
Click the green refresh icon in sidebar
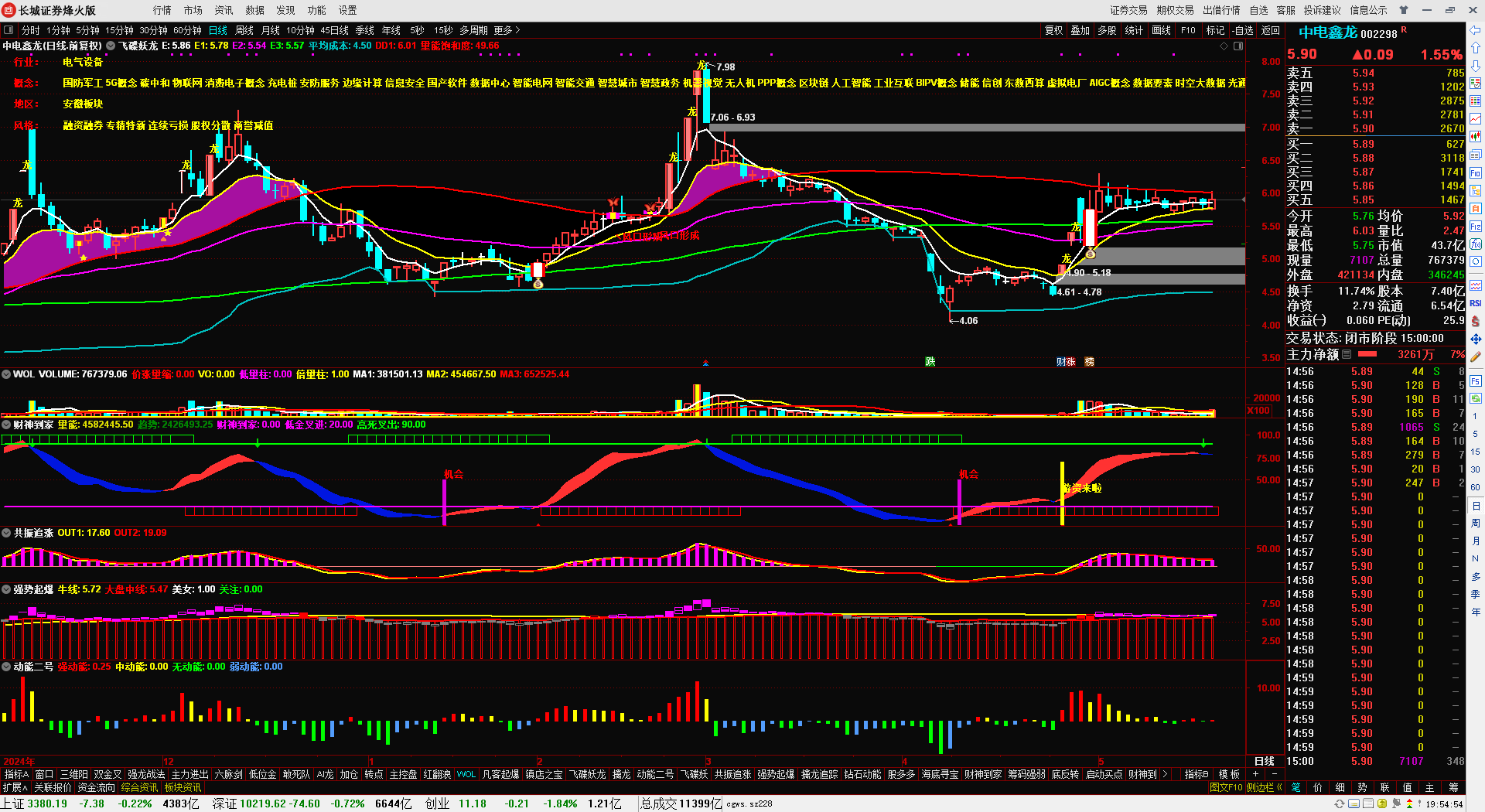[1476, 398]
